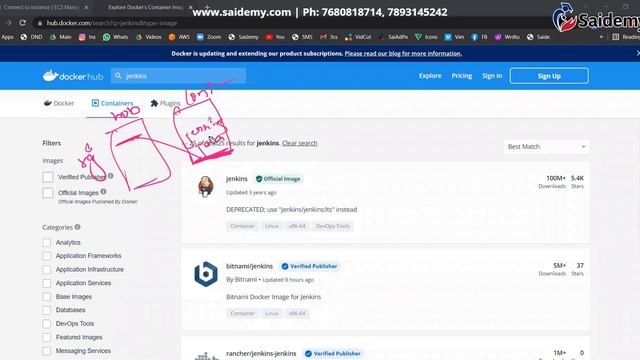Enable the Official Images filter checkbox

(48, 193)
